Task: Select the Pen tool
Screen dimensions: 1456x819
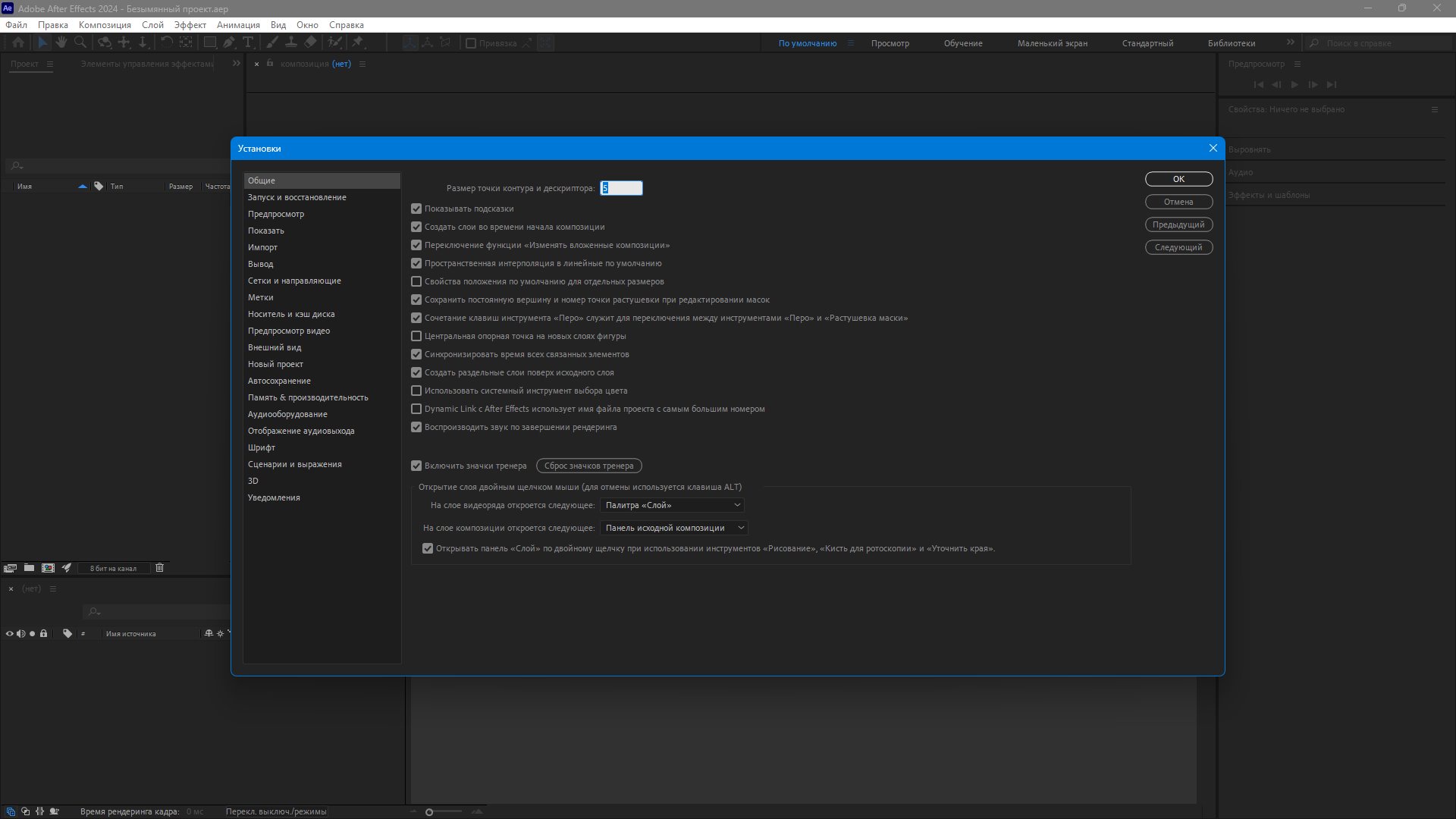Action: (229, 43)
